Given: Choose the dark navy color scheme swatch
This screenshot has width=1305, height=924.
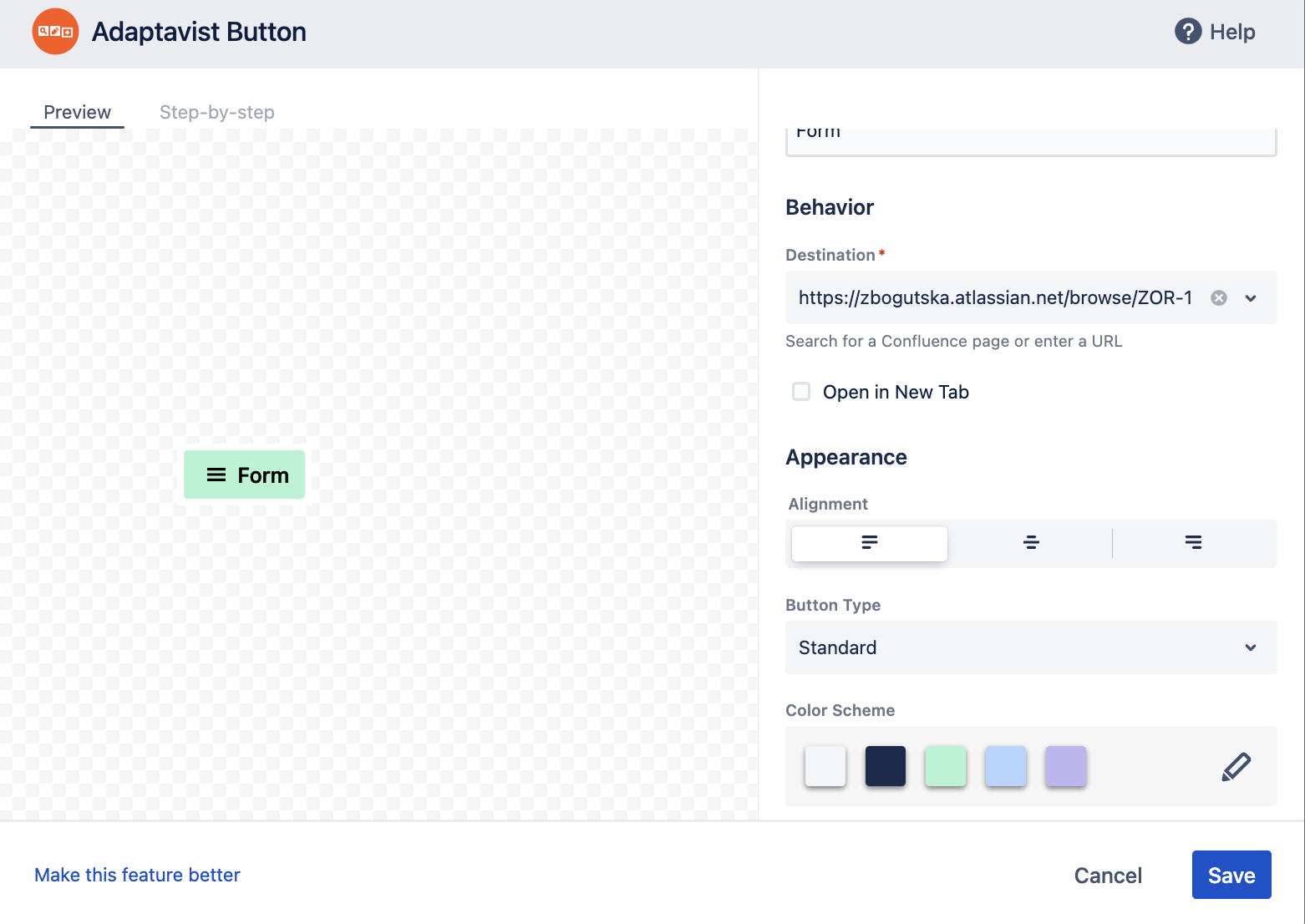Looking at the screenshot, I should (886, 766).
